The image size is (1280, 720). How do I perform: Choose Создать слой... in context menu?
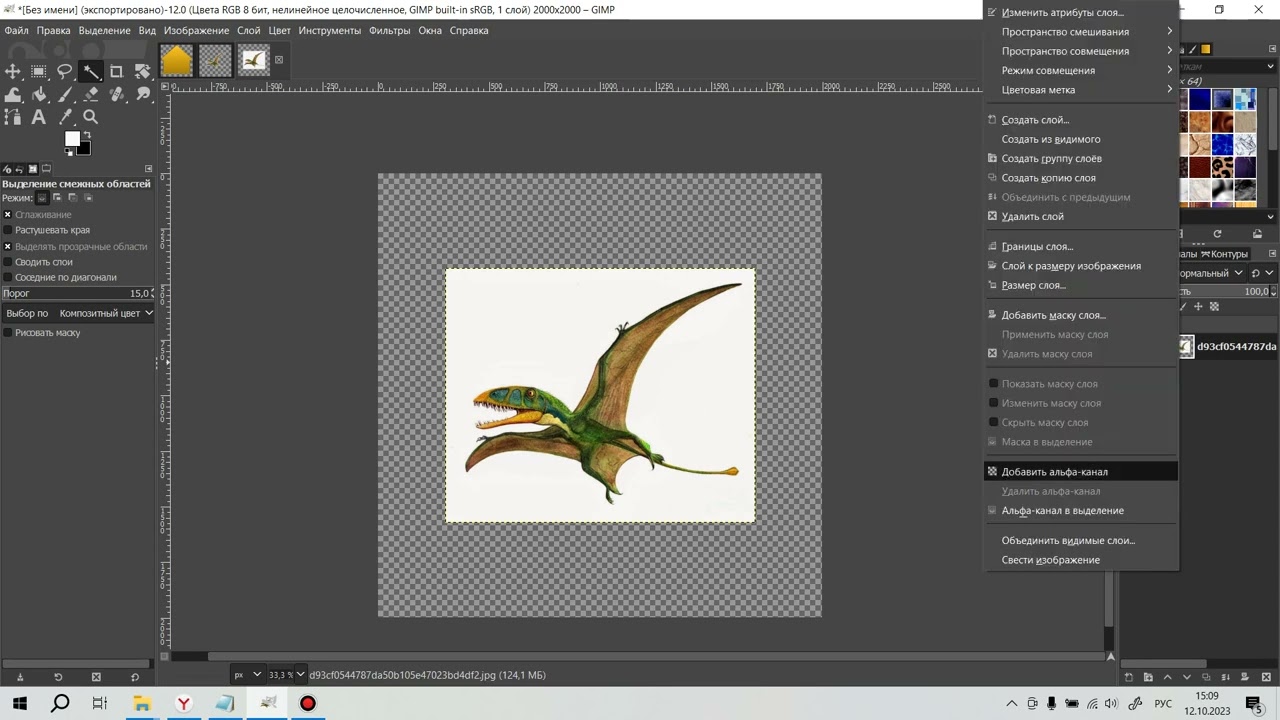point(1081,120)
